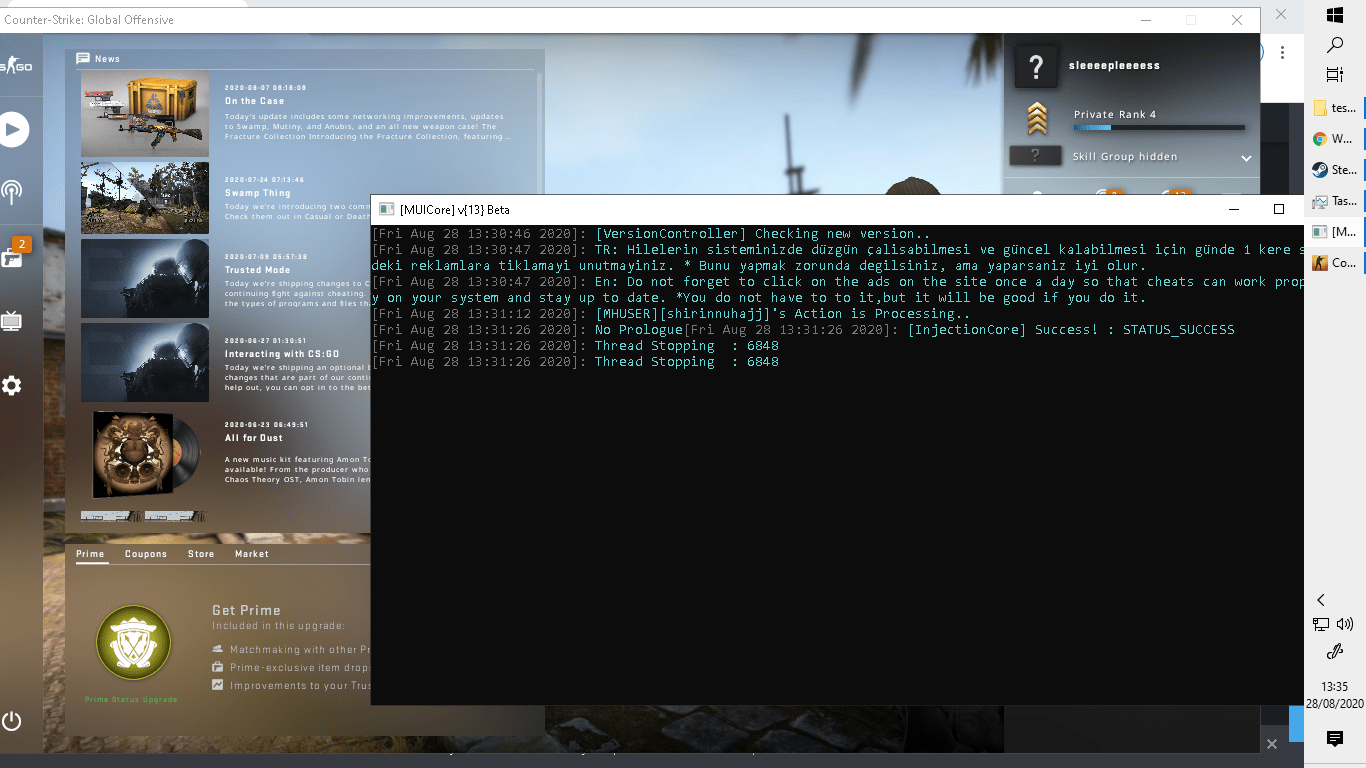This screenshot has height=768, width=1366.
Task: Open the 'Swamp Thing' news headline
Action: coord(257,193)
